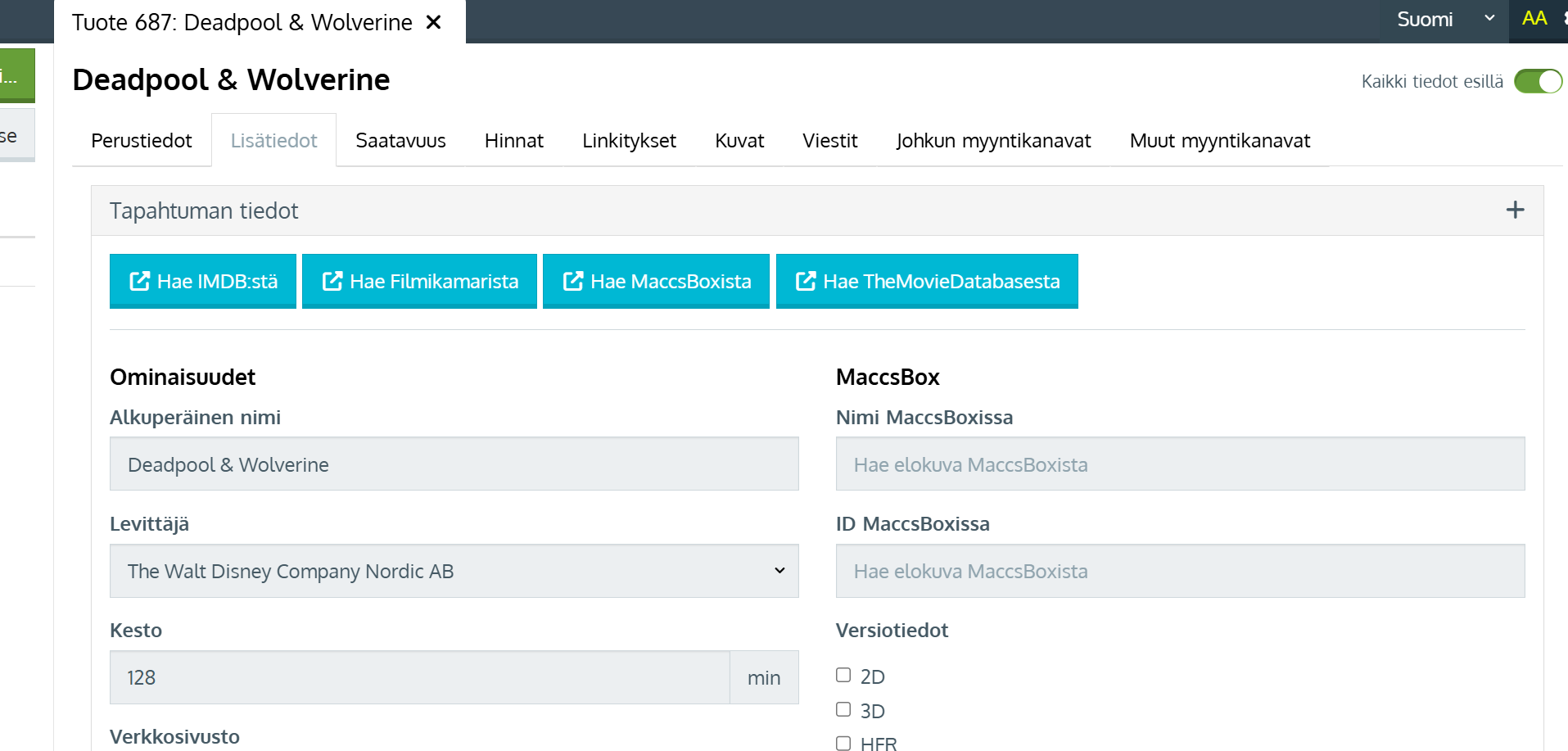Open the Levittäjä distributor dropdown
1568x751 pixels.
tap(454, 571)
